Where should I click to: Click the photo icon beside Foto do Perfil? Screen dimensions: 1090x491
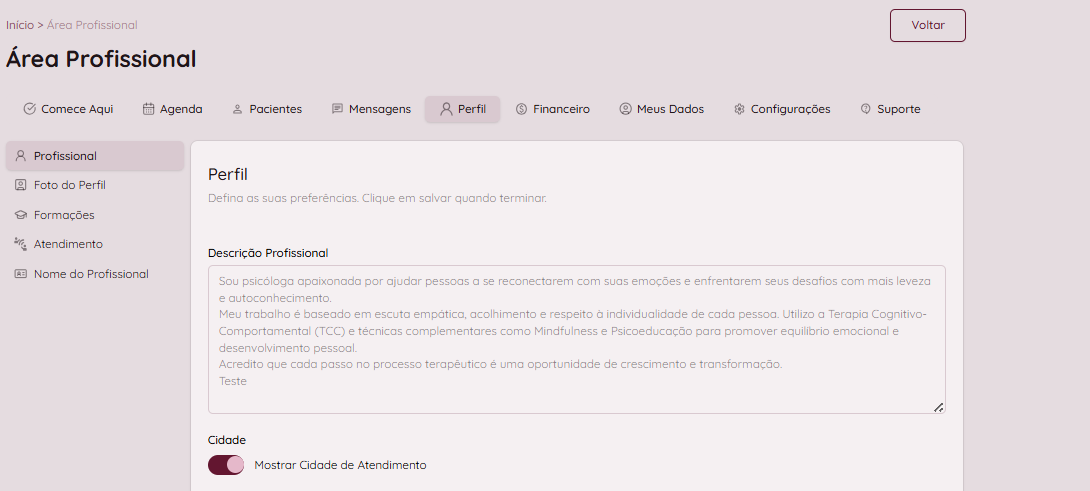tap(20, 185)
